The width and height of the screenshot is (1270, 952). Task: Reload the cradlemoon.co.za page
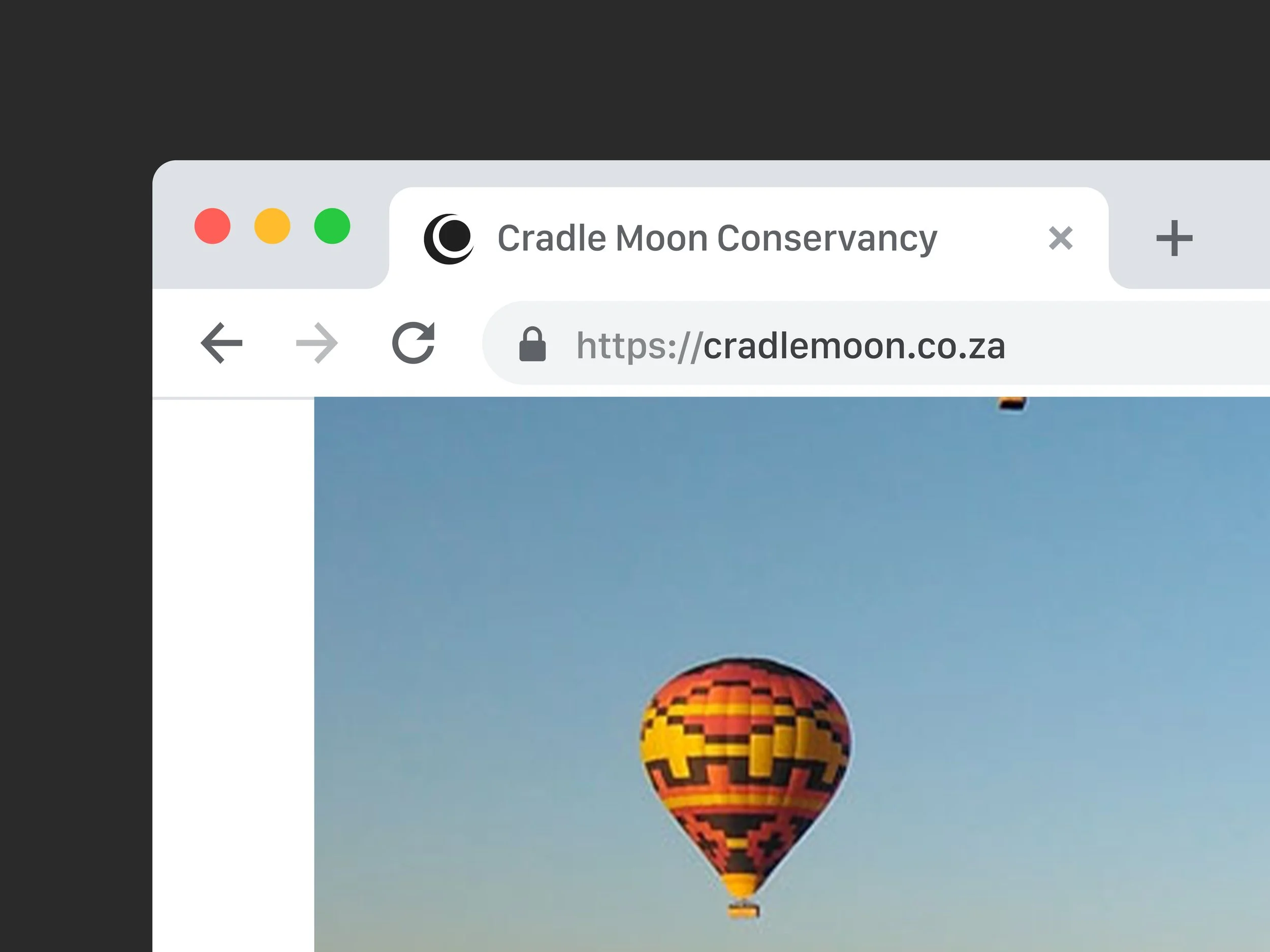(x=414, y=343)
